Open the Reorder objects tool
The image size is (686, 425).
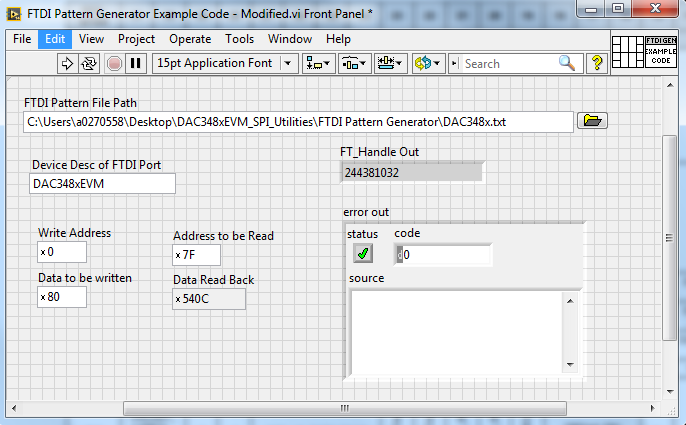point(428,64)
